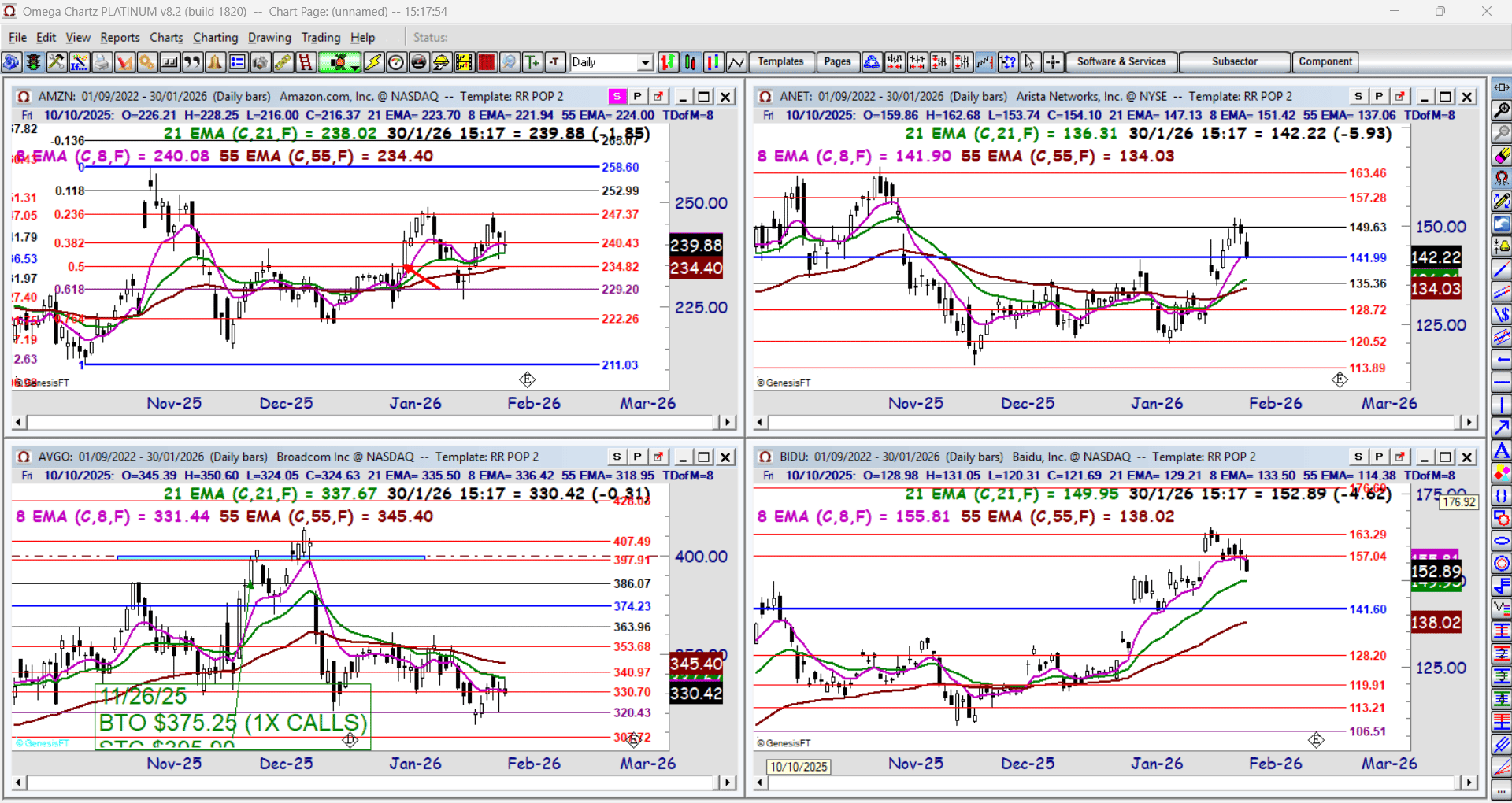Open the Charts menu
The width and height of the screenshot is (1512, 803).
click(x=166, y=37)
